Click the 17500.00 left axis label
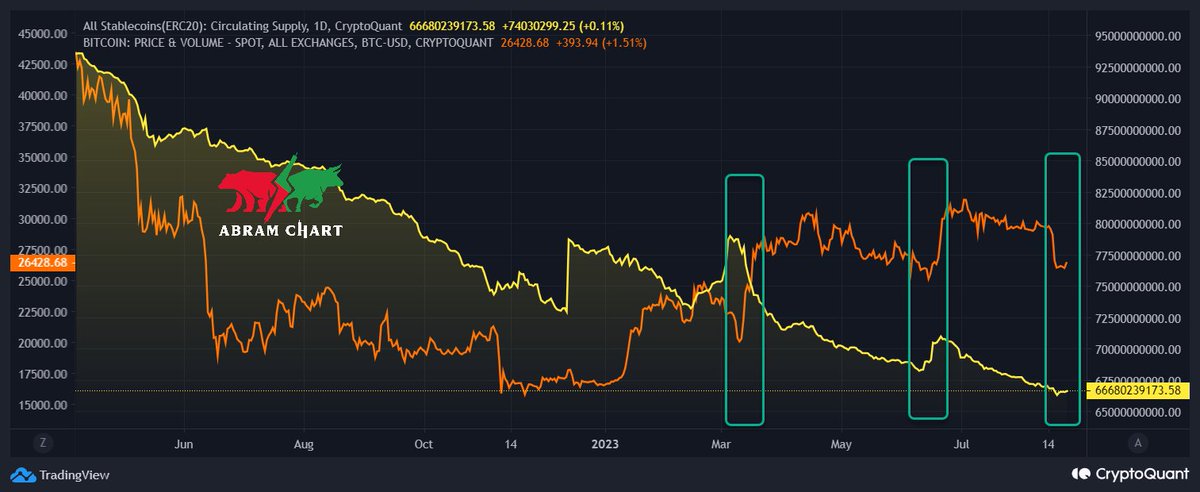This screenshot has width=1200, height=492. pyautogui.click(x=42, y=374)
